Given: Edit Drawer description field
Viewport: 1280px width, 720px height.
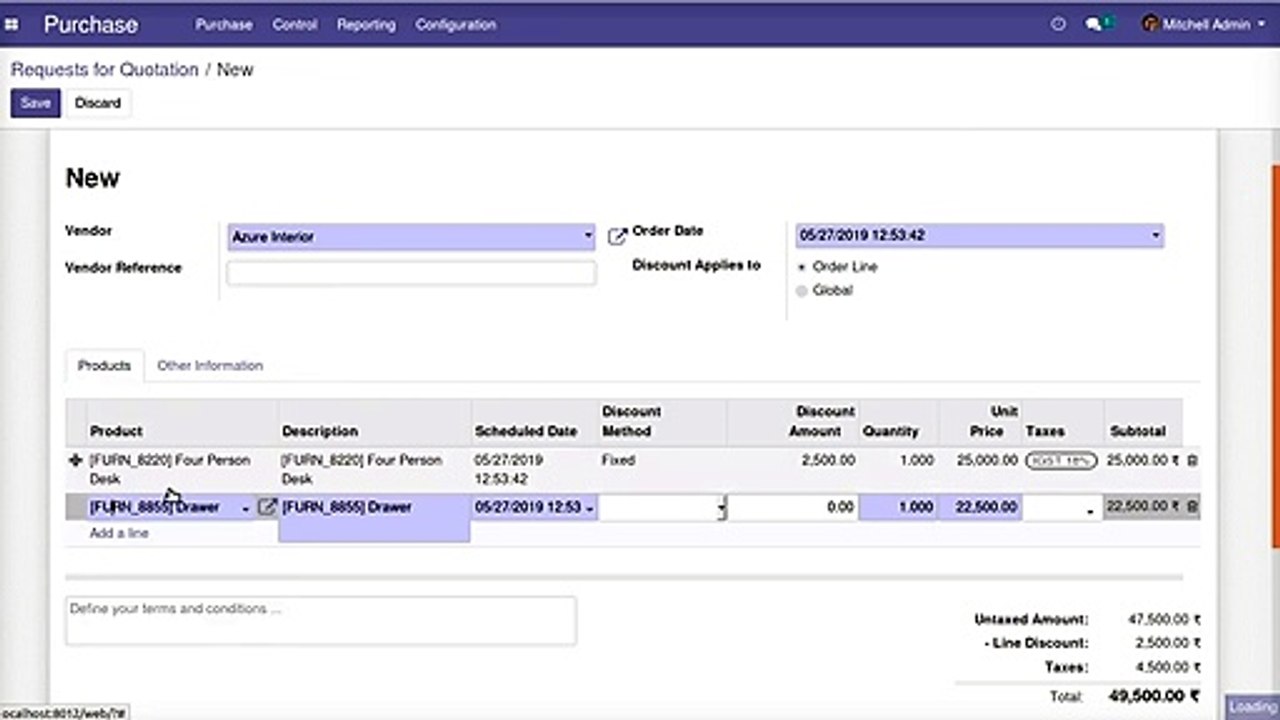Looking at the screenshot, I should 374,518.
